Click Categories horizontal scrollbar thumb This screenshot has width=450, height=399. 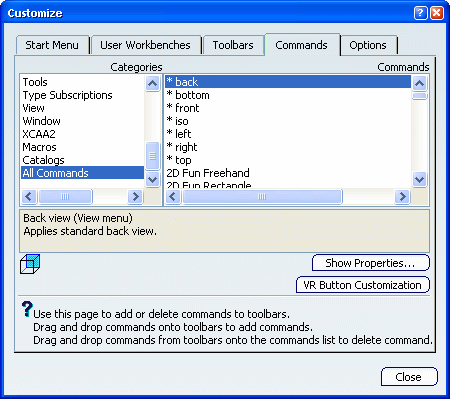click(65, 196)
